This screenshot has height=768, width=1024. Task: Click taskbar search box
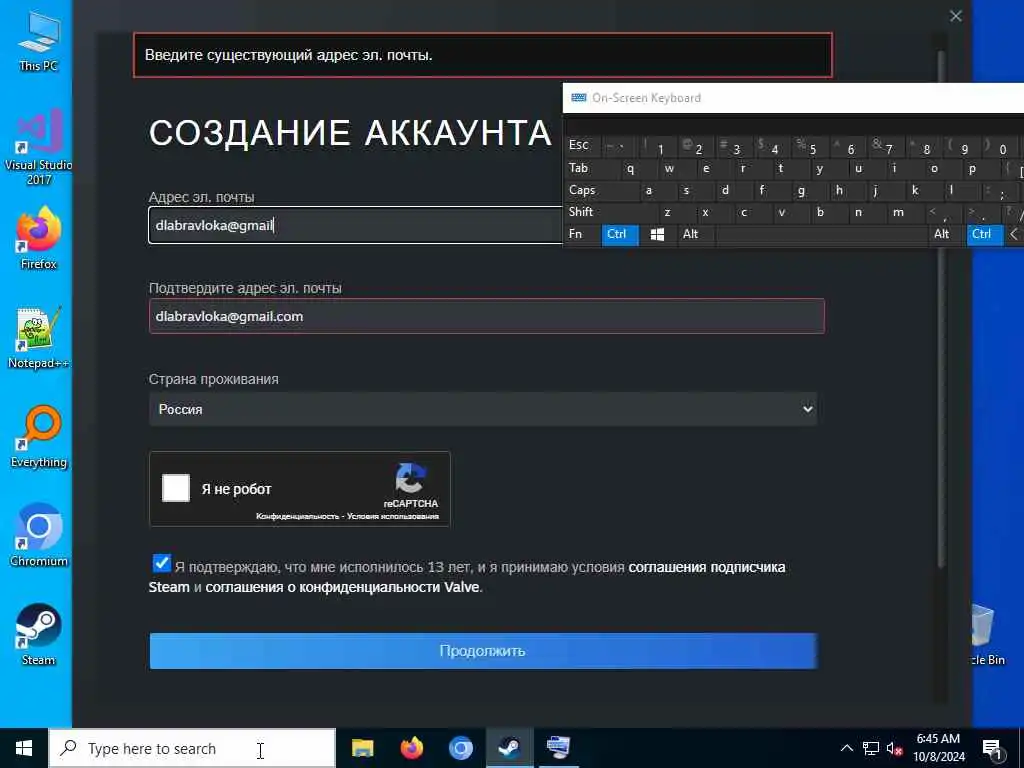click(193, 748)
